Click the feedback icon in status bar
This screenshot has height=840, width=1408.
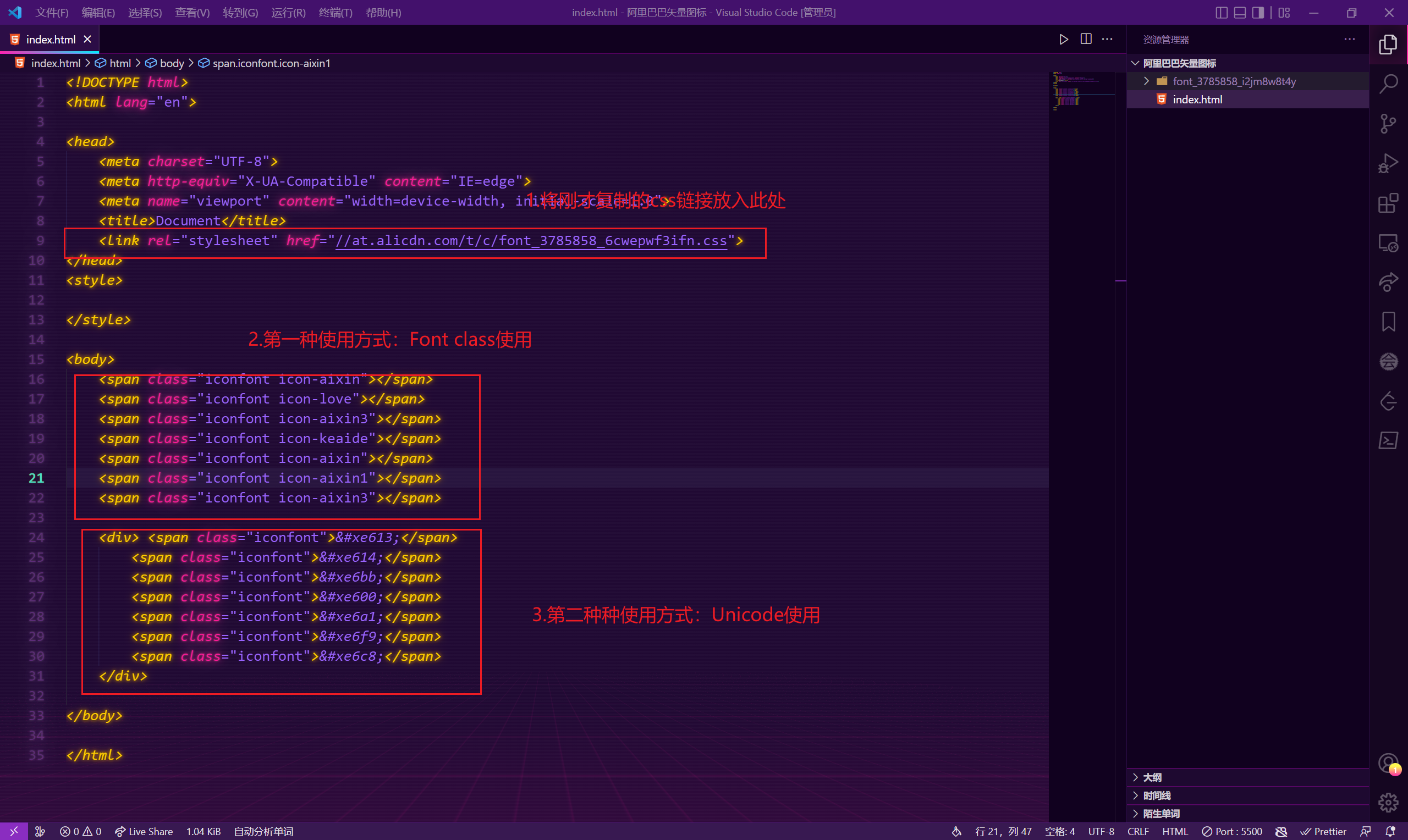1365,831
